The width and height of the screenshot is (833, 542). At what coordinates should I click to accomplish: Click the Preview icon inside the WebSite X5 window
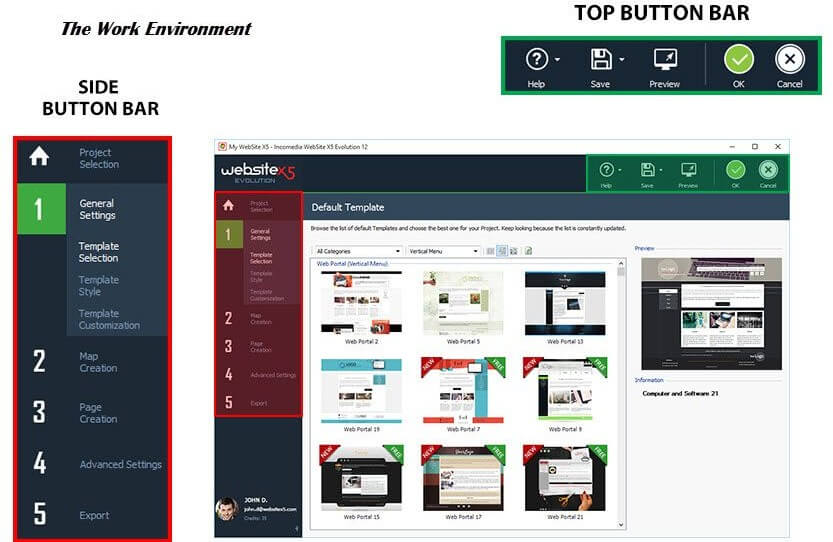pyautogui.click(x=688, y=170)
